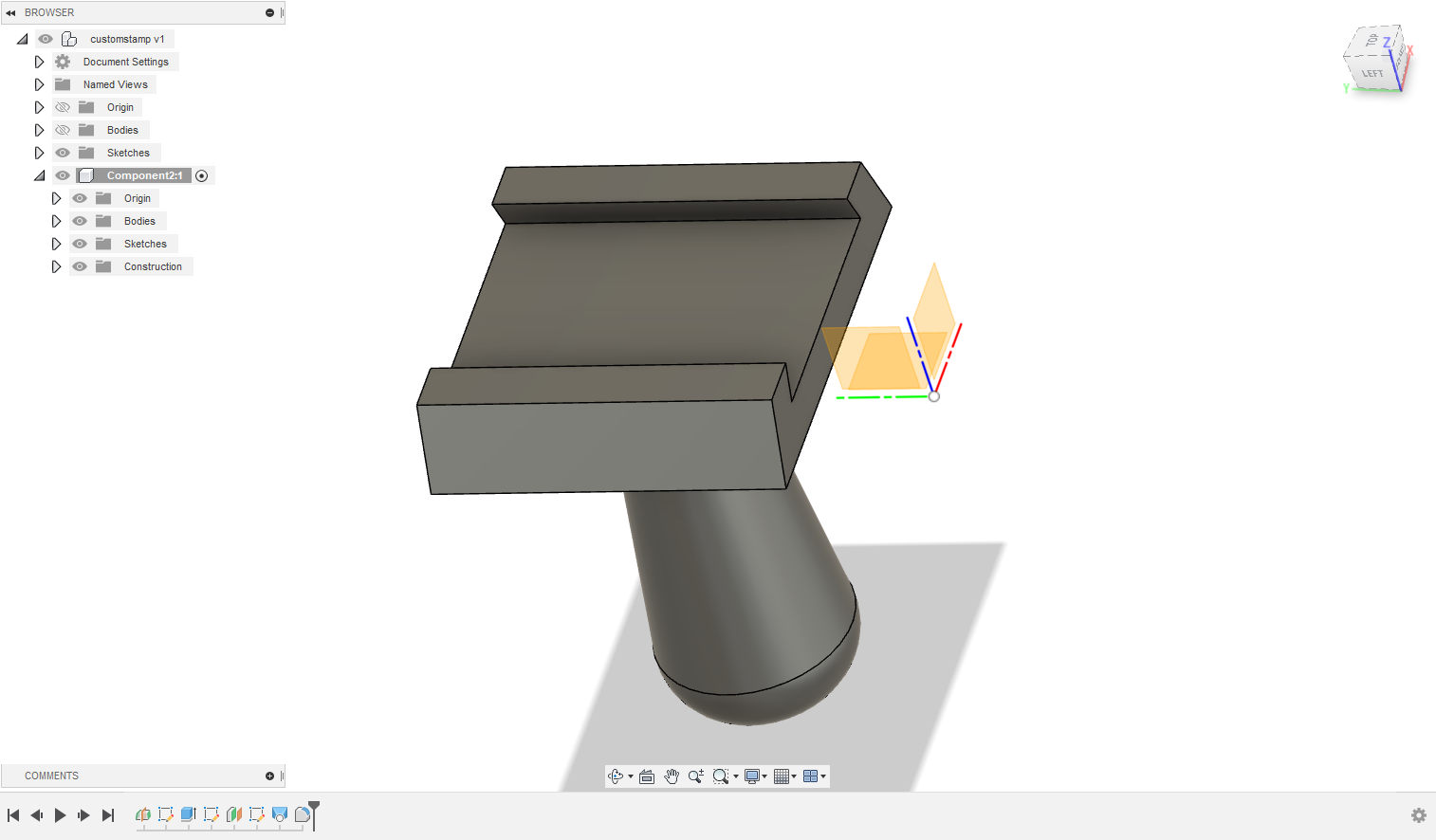Collapse the Browser panel with double-arrow icon
The width and height of the screenshot is (1436, 840).
pyautogui.click(x=10, y=13)
